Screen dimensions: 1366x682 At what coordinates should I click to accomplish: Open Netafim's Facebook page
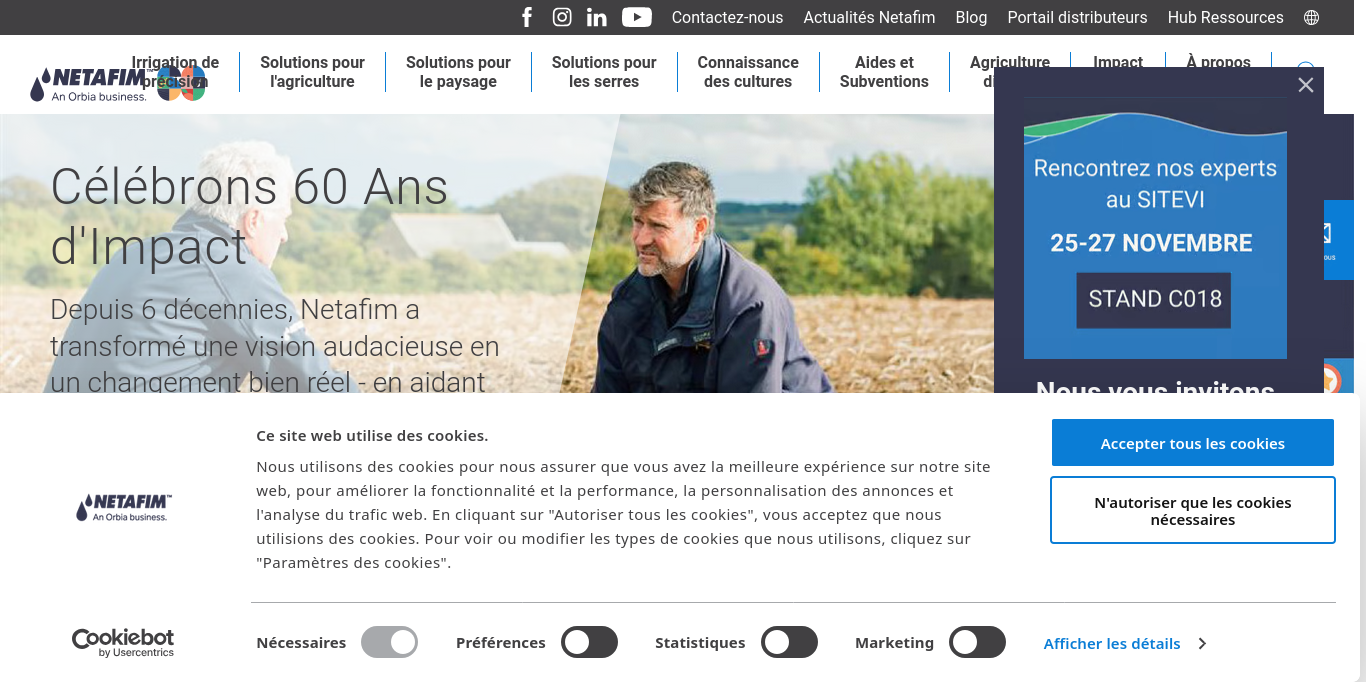527,17
